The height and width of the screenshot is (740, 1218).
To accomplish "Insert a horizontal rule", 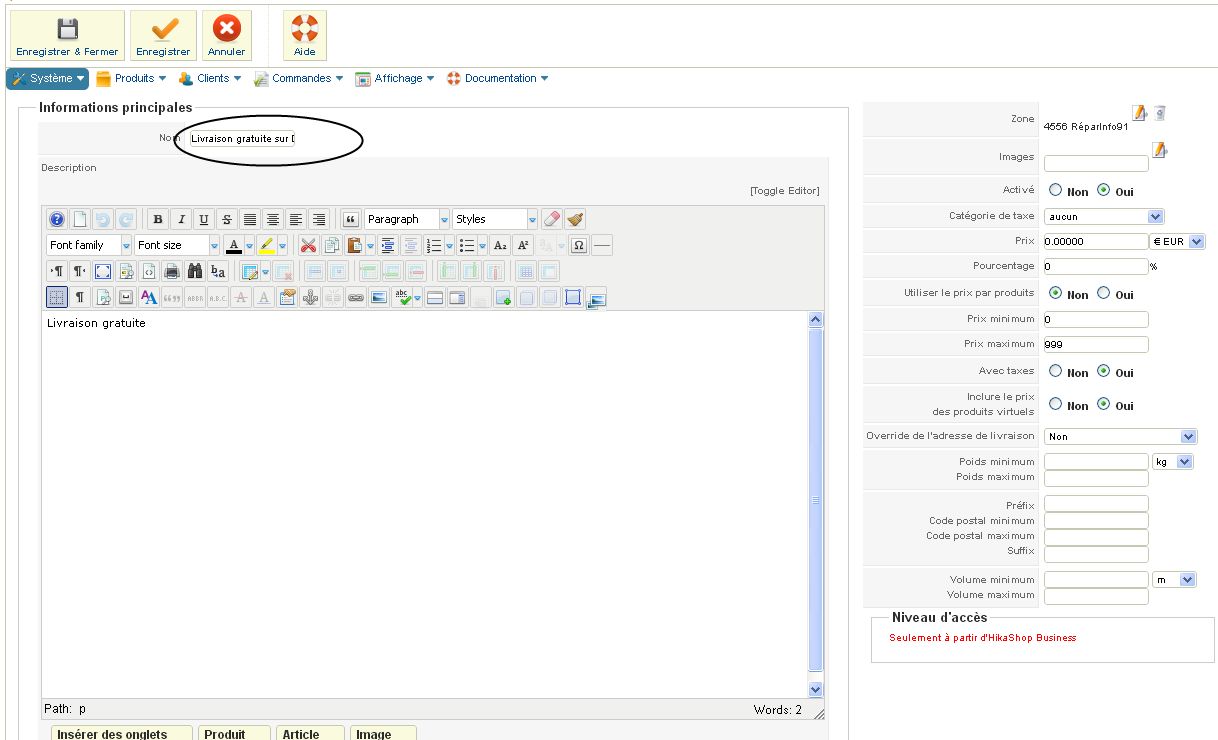I will point(602,245).
